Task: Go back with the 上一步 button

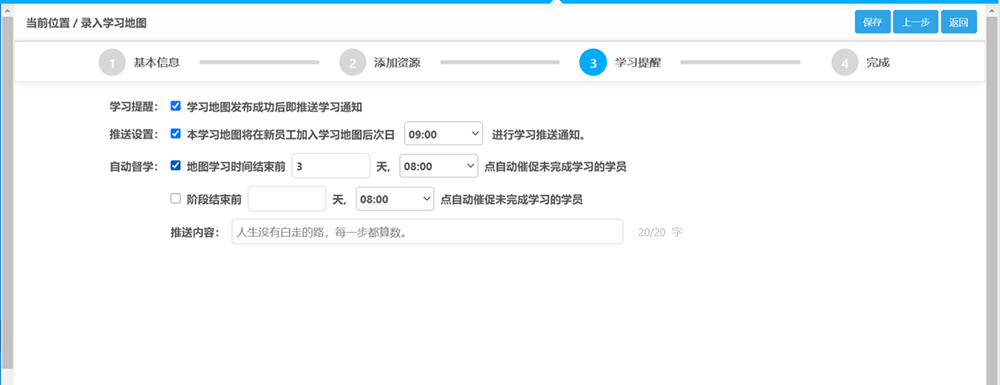Action: 916,22
